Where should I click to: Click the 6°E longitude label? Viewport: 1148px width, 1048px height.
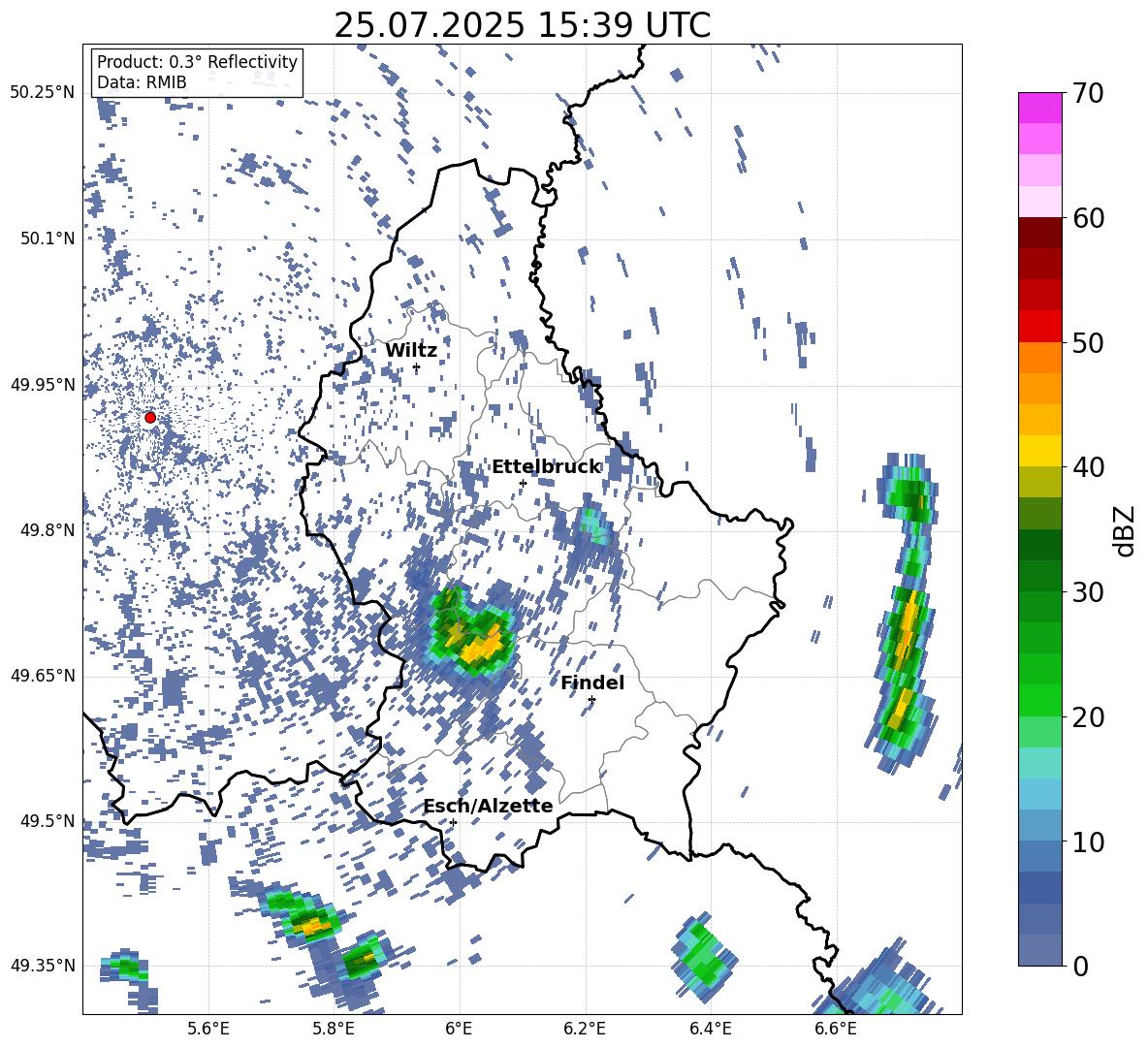coord(459,1029)
